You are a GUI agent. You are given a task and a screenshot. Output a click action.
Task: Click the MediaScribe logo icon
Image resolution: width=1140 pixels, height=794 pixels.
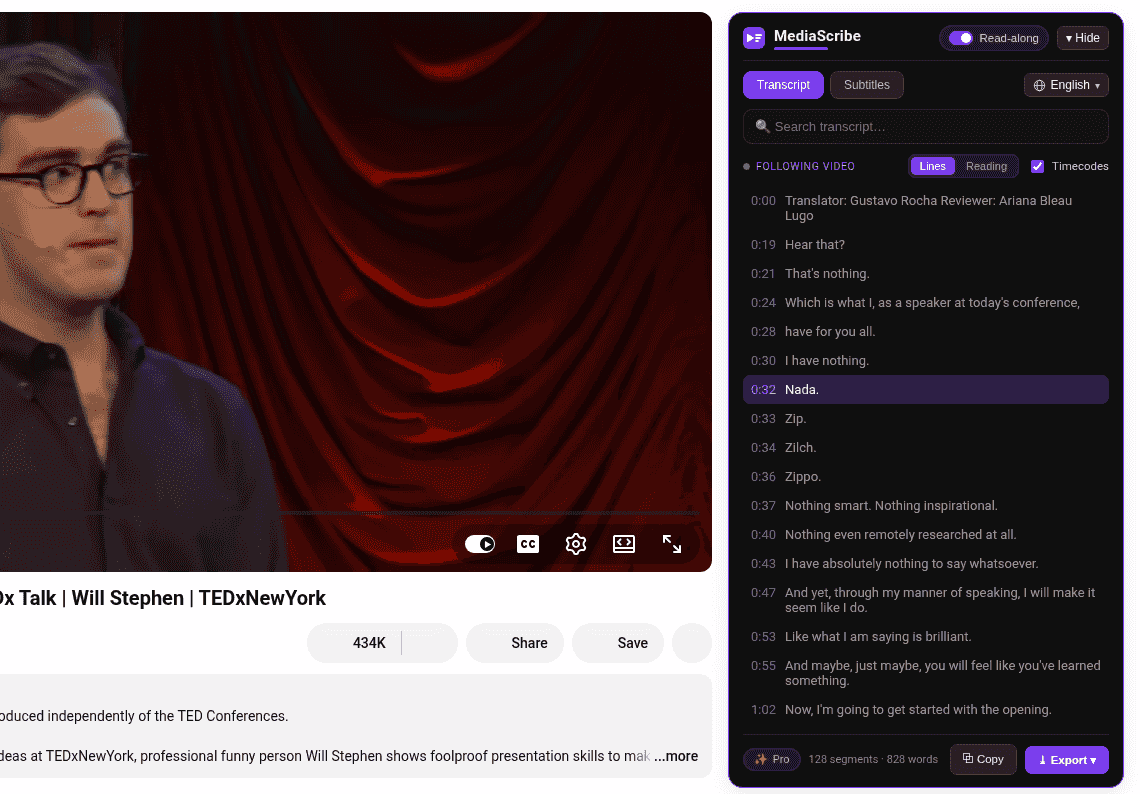(x=754, y=38)
